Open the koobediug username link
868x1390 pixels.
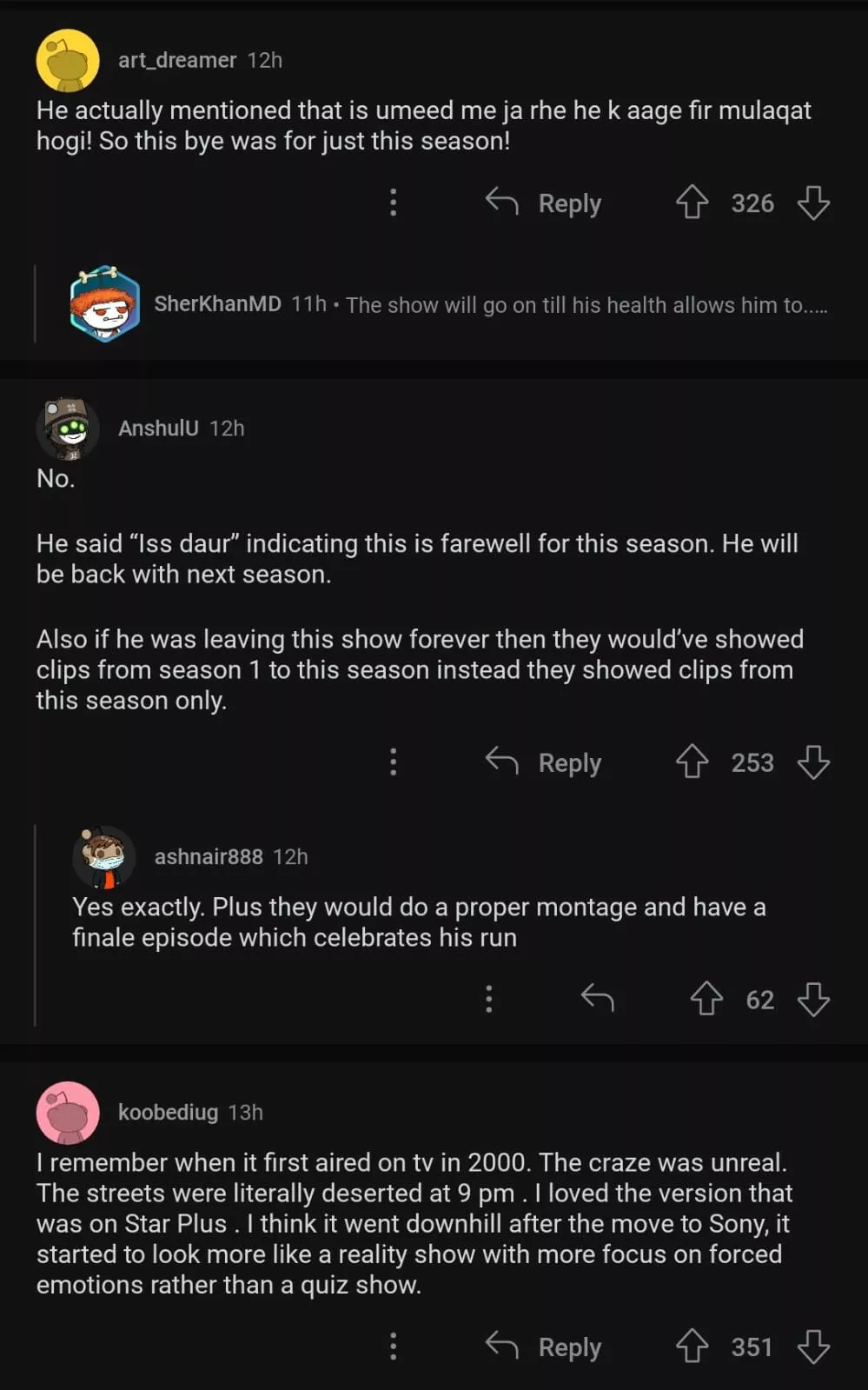click(168, 1112)
